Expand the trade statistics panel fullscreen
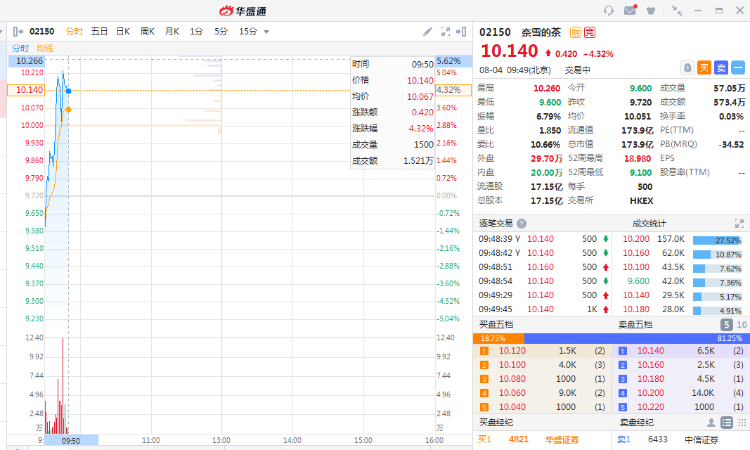This screenshot has width=750, height=450. tap(741, 223)
